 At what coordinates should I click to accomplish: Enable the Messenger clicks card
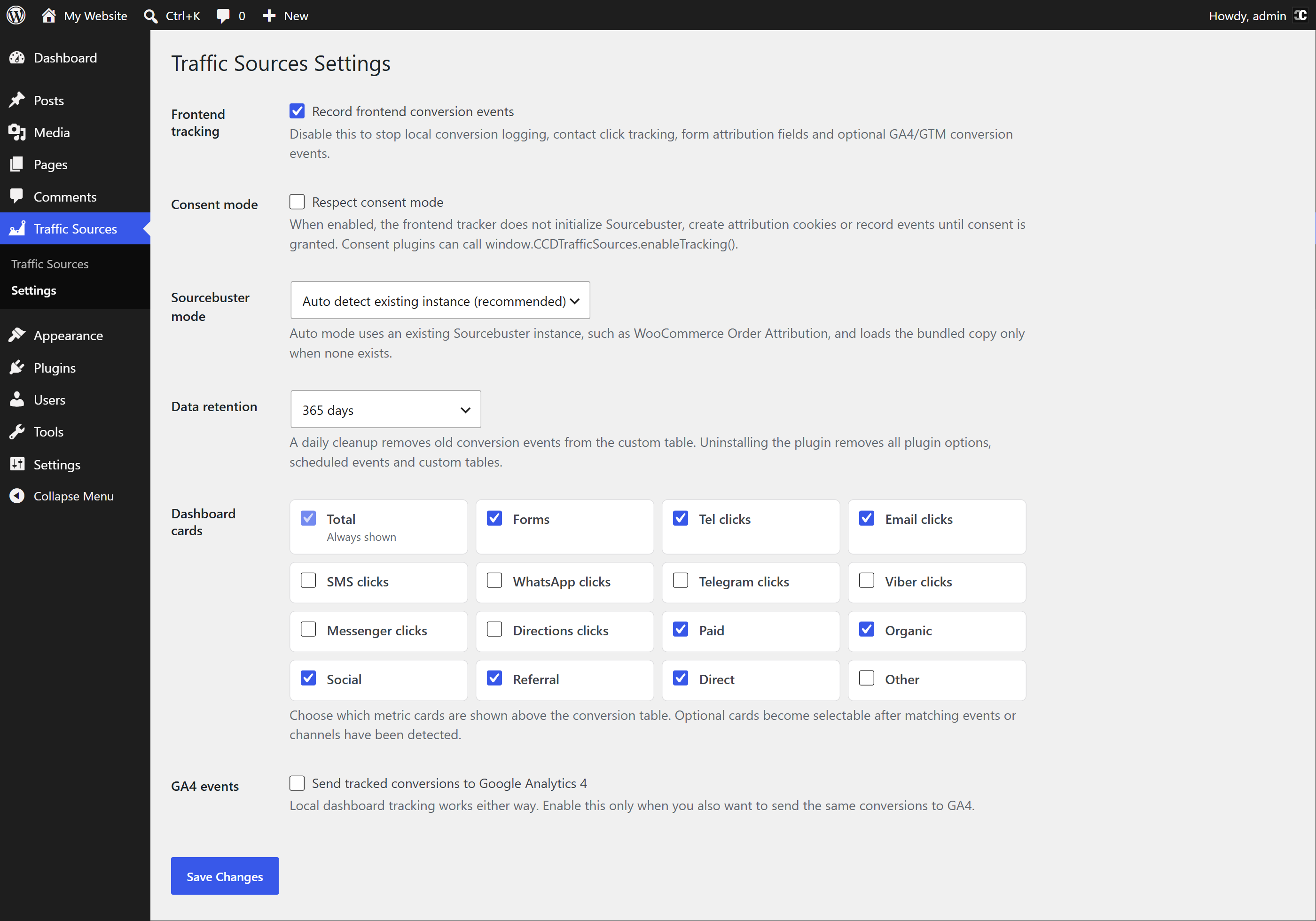(x=308, y=629)
